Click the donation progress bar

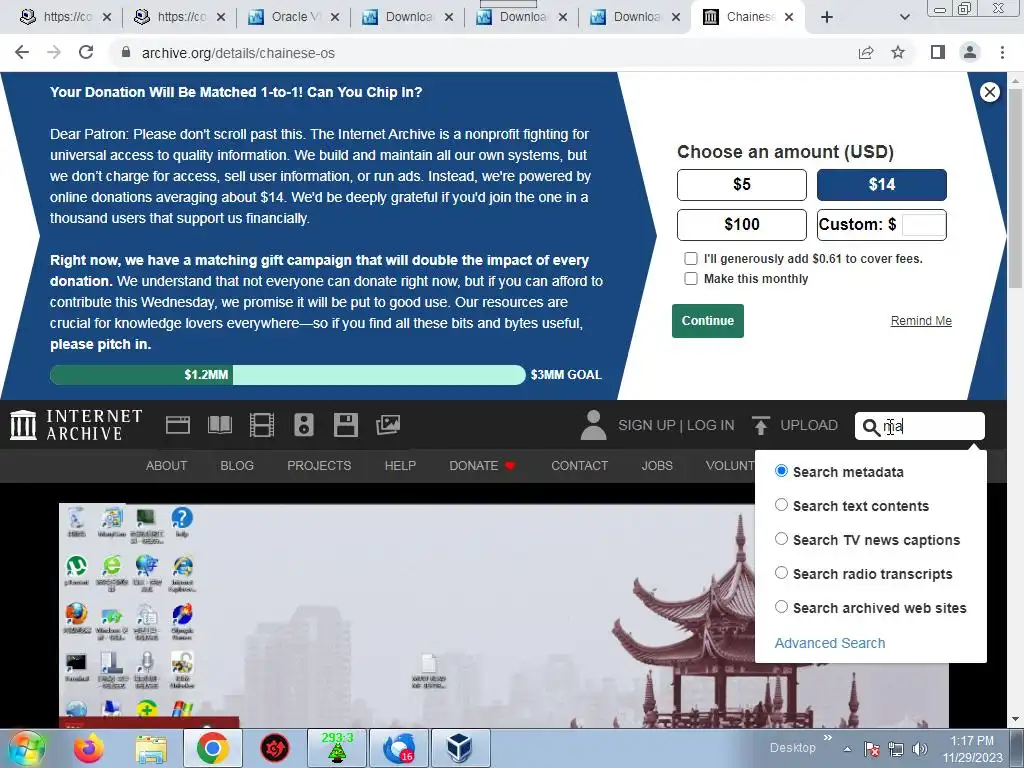click(287, 375)
